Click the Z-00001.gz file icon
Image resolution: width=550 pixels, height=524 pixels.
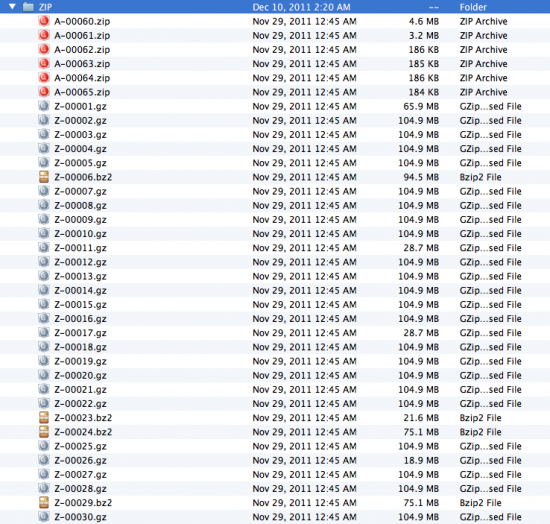44,106
